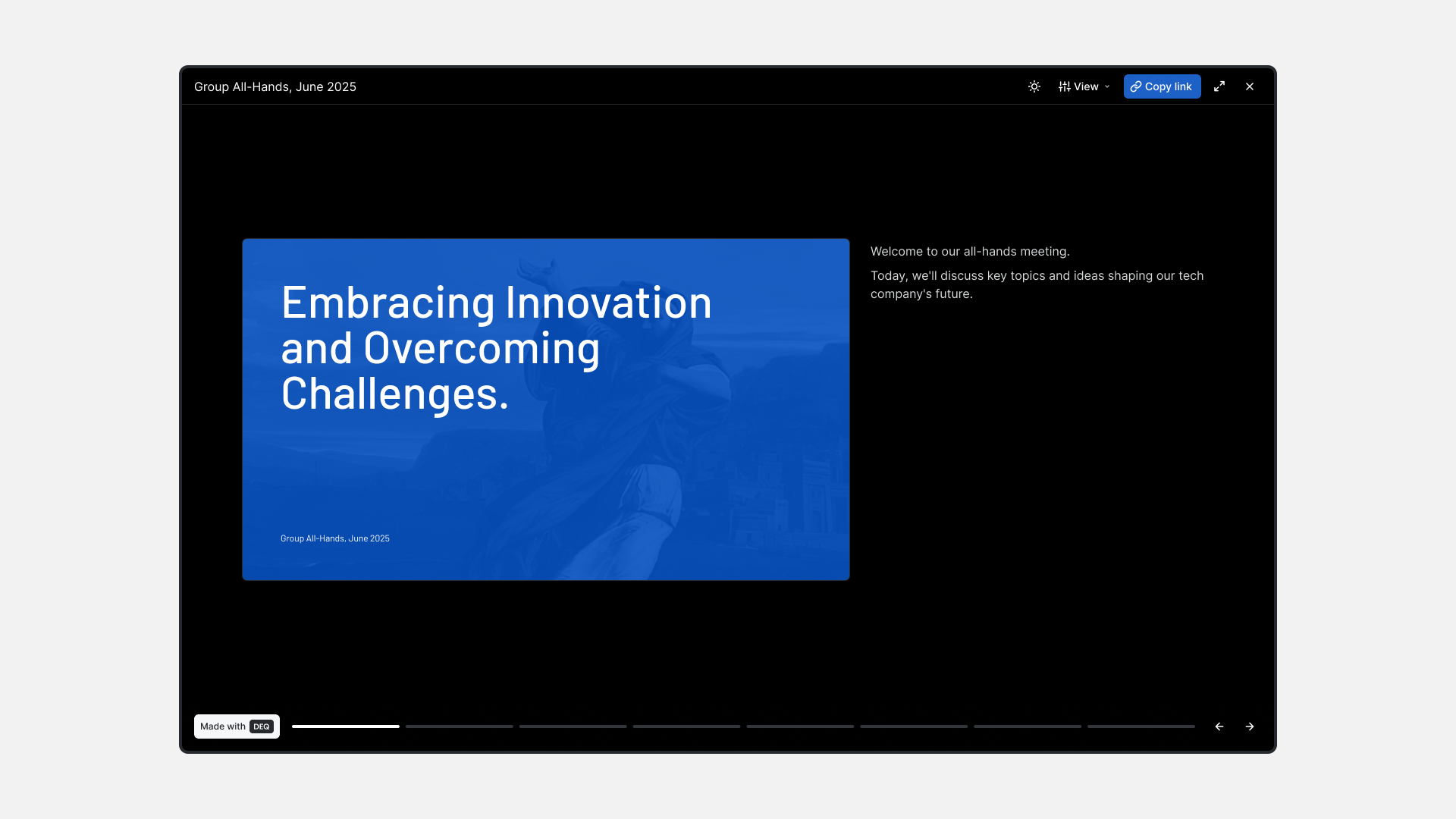Jump to the fourth slide progress segment
Viewport: 1456px width, 819px height.
coord(687,726)
